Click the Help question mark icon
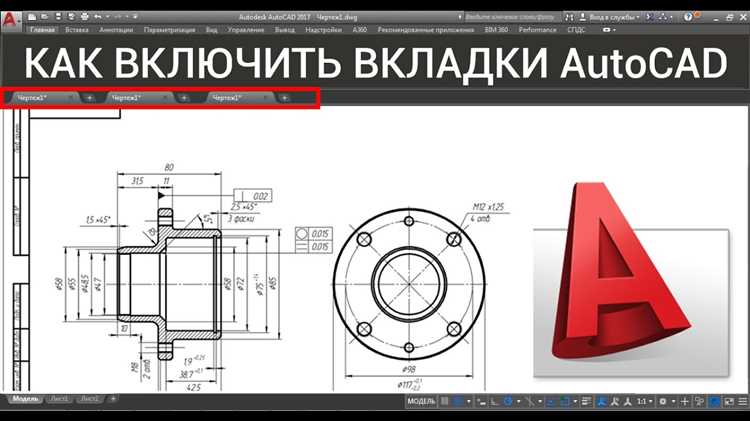 [x=688, y=17]
